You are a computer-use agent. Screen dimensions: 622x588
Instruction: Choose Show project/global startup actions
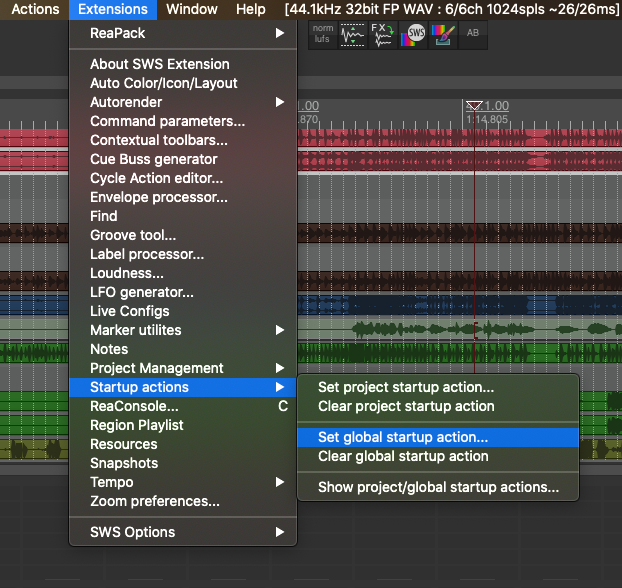click(438, 487)
